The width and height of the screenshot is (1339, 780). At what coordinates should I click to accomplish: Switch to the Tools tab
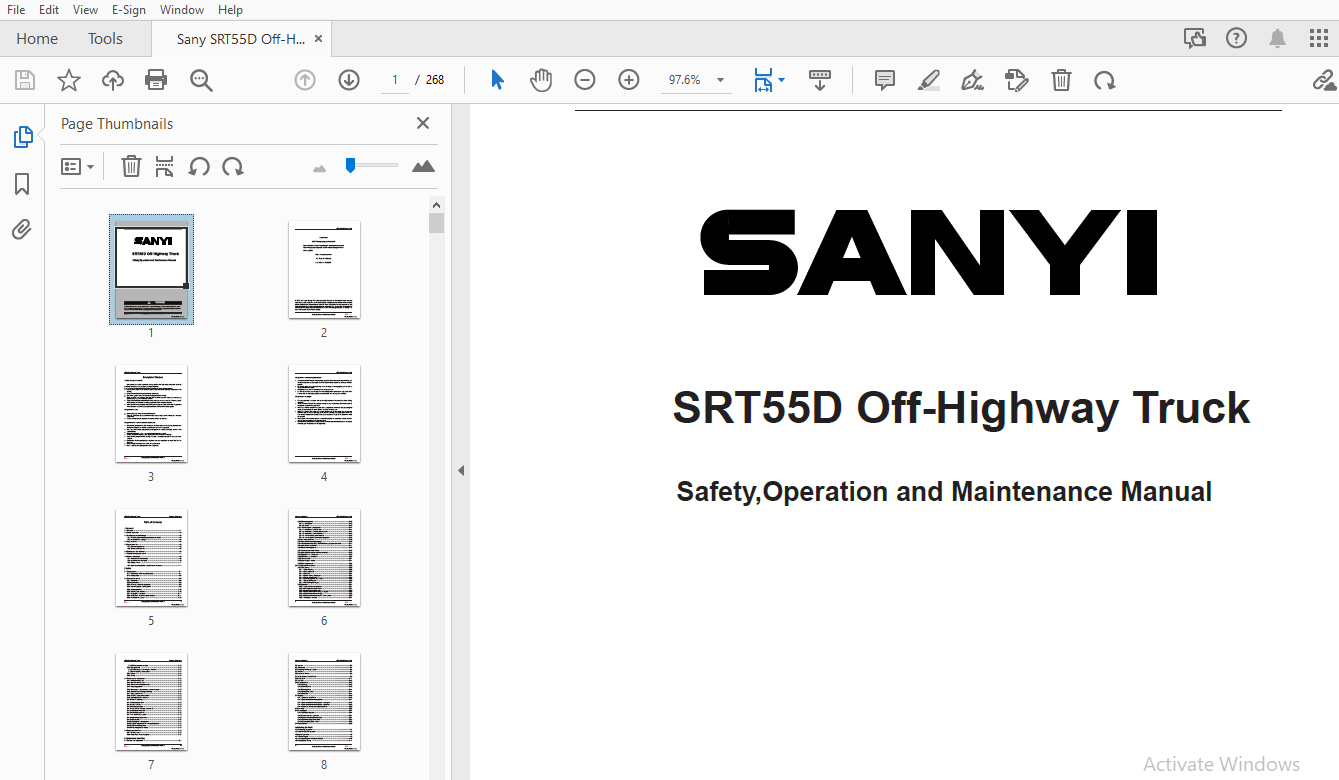pyautogui.click(x=105, y=39)
